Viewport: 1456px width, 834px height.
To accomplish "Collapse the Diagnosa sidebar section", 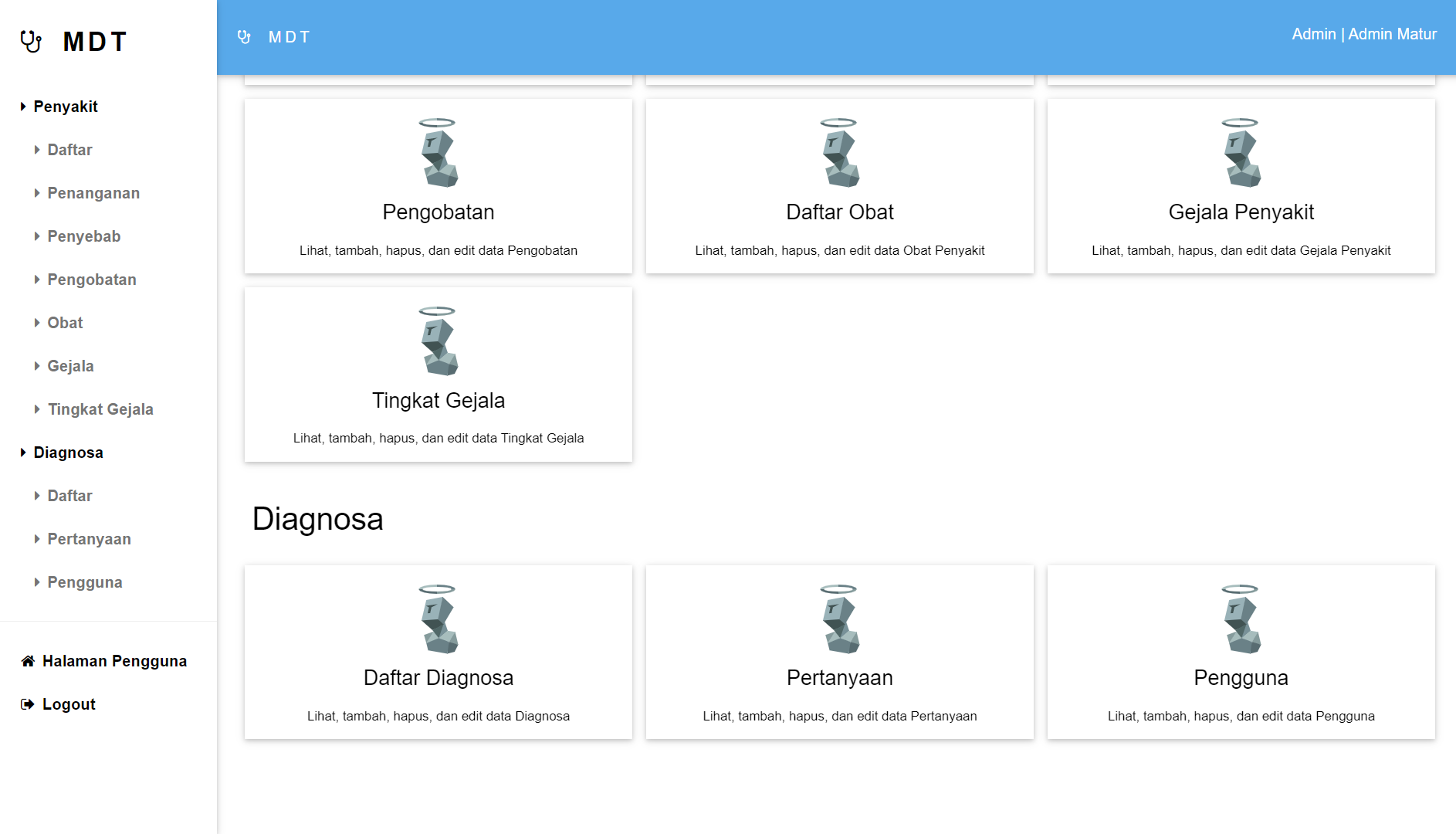I will (x=23, y=453).
